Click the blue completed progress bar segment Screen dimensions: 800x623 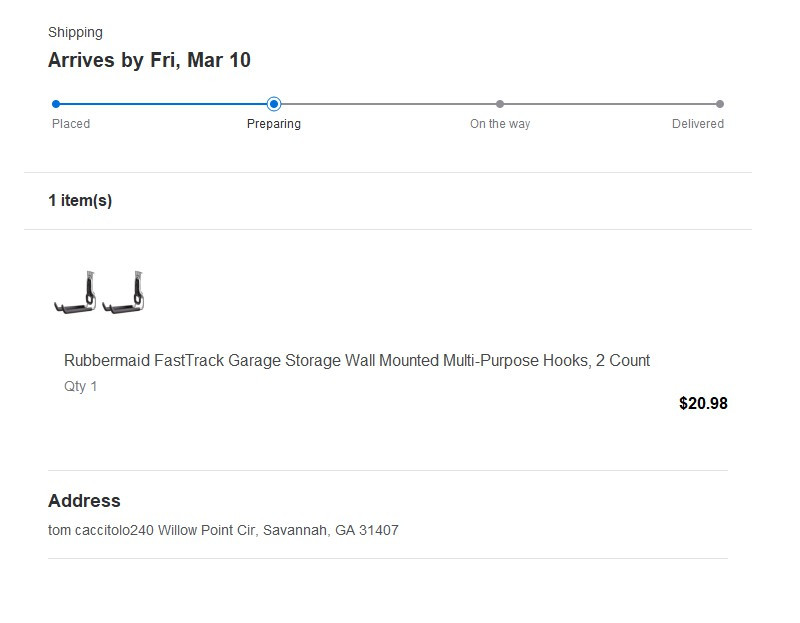click(x=163, y=104)
